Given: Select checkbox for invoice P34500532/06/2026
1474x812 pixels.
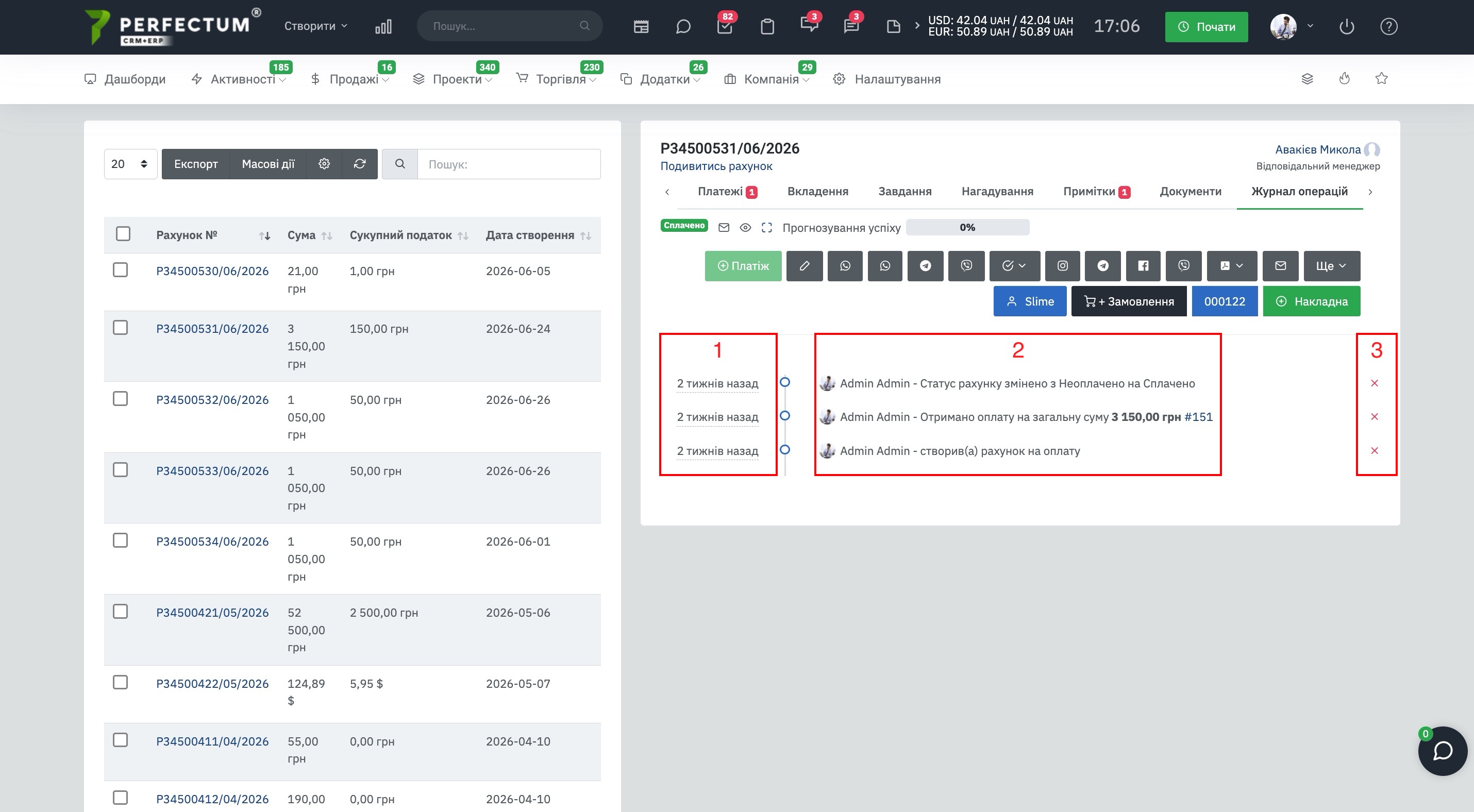Looking at the screenshot, I should pos(120,399).
